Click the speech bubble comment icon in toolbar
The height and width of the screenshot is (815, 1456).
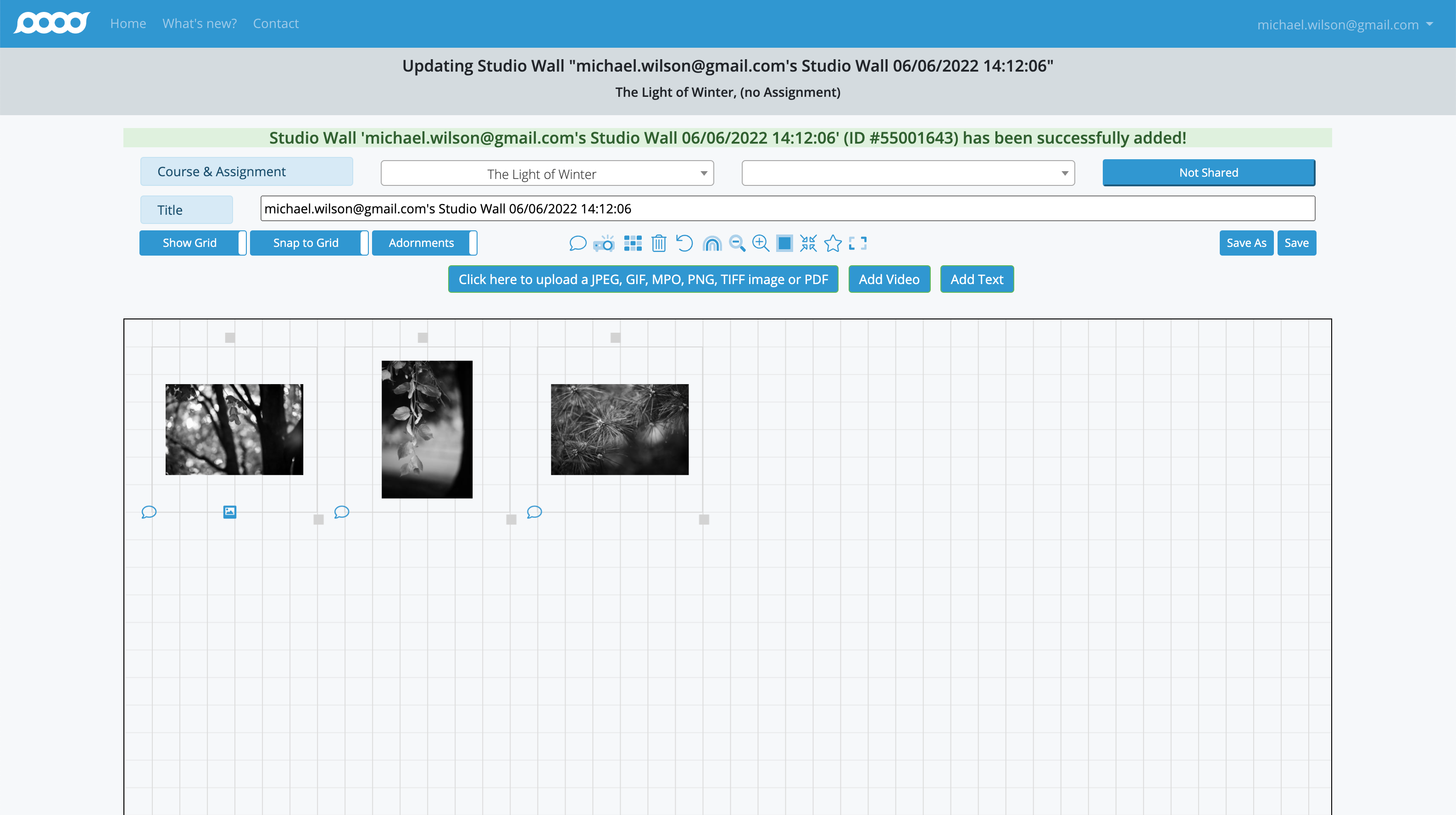pyautogui.click(x=577, y=243)
